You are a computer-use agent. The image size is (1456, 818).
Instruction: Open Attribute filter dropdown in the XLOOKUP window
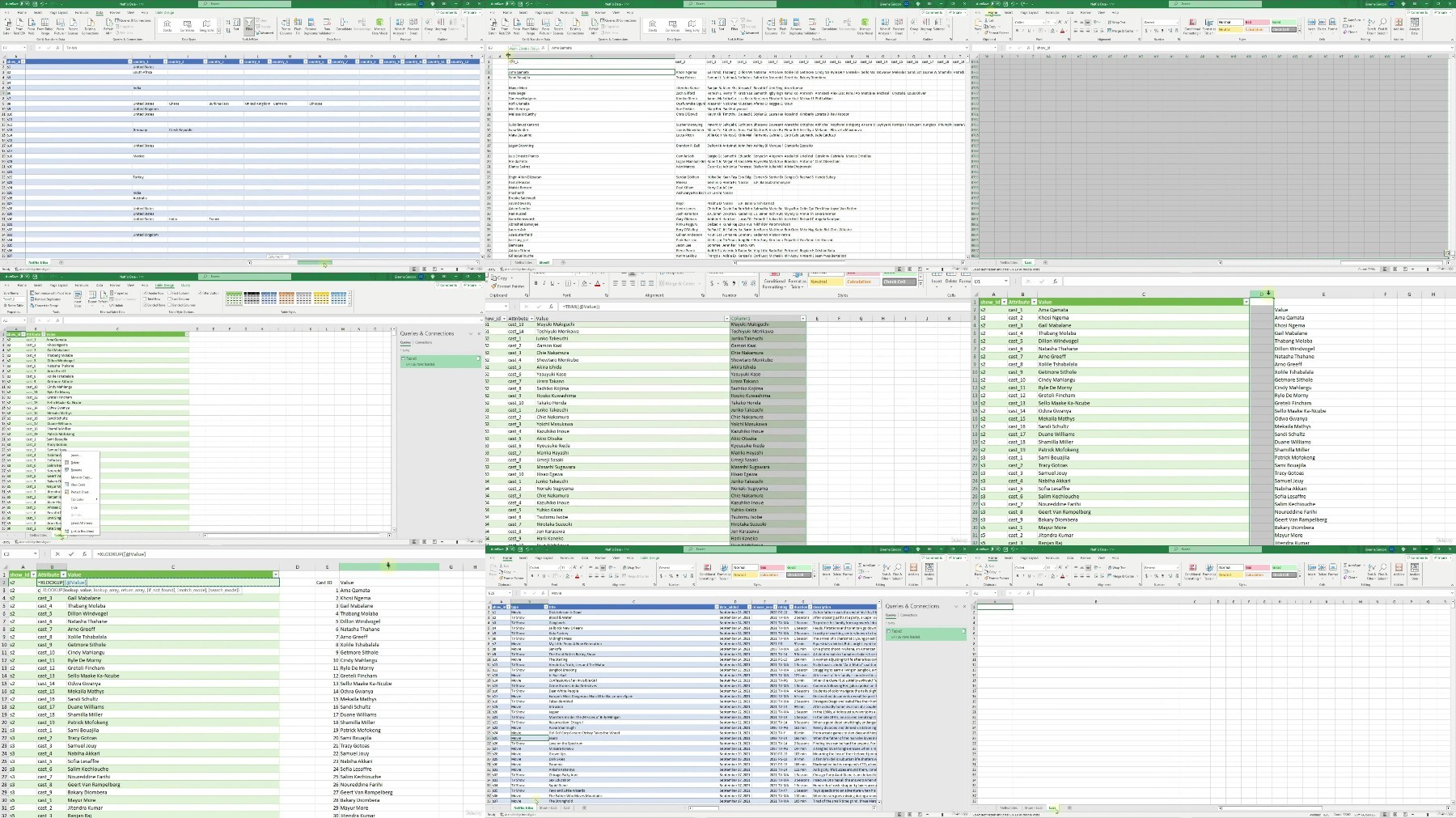click(63, 574)
